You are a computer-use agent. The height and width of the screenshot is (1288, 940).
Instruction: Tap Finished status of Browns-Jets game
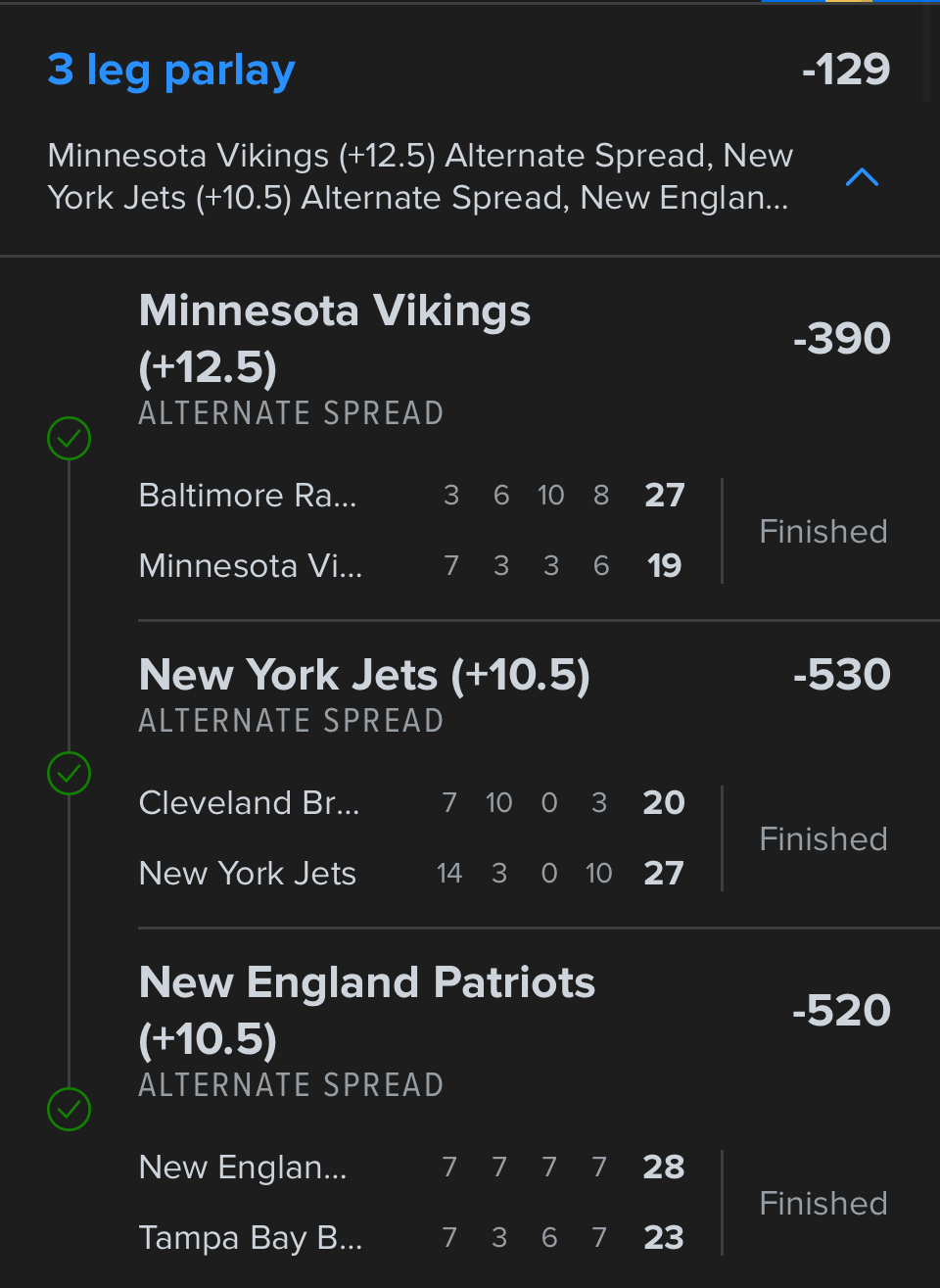pyautogui.click(x=822, y=839)
